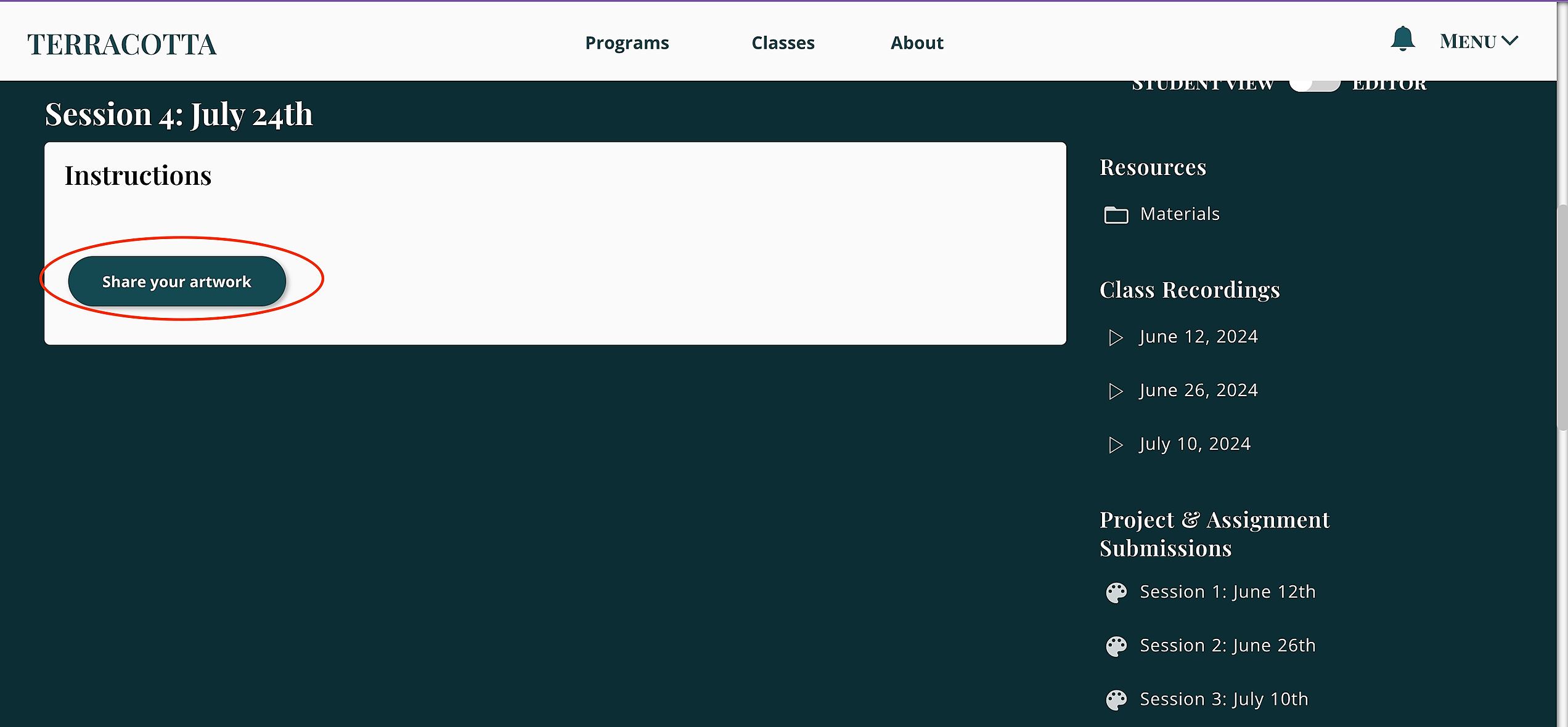Click the Instructions heading
1568x727 pixels.
tap(138, 176)
